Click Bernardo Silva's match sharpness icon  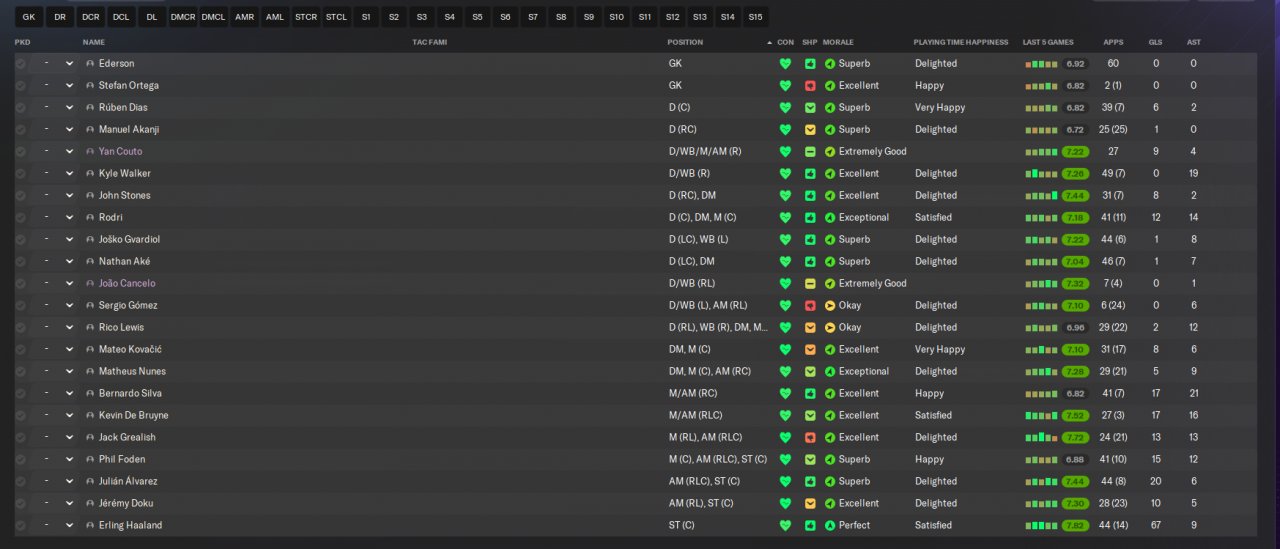(810, 393)
